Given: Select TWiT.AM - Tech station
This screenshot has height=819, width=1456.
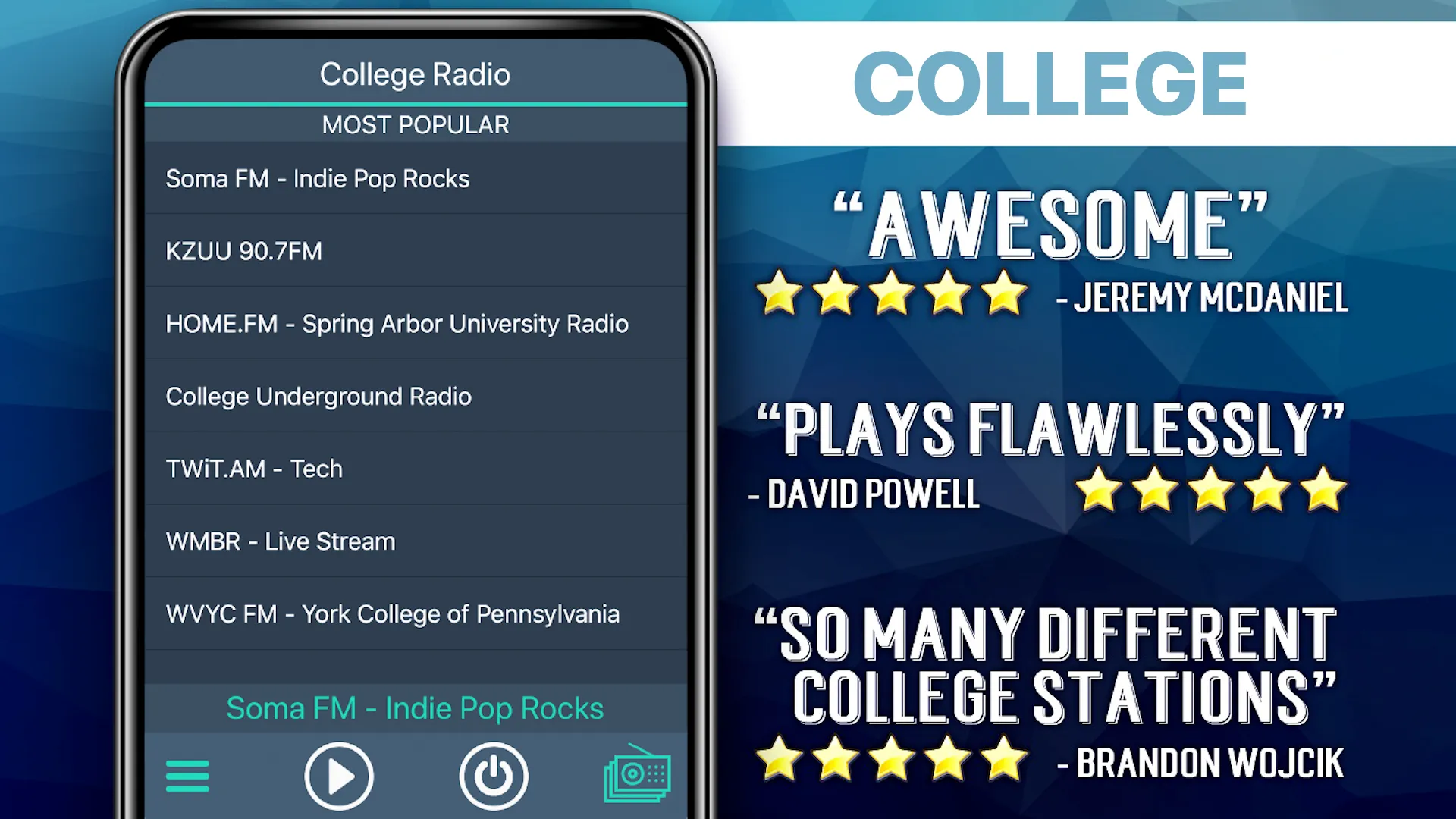Looking at the screenshot, I should tap(415, 469).
